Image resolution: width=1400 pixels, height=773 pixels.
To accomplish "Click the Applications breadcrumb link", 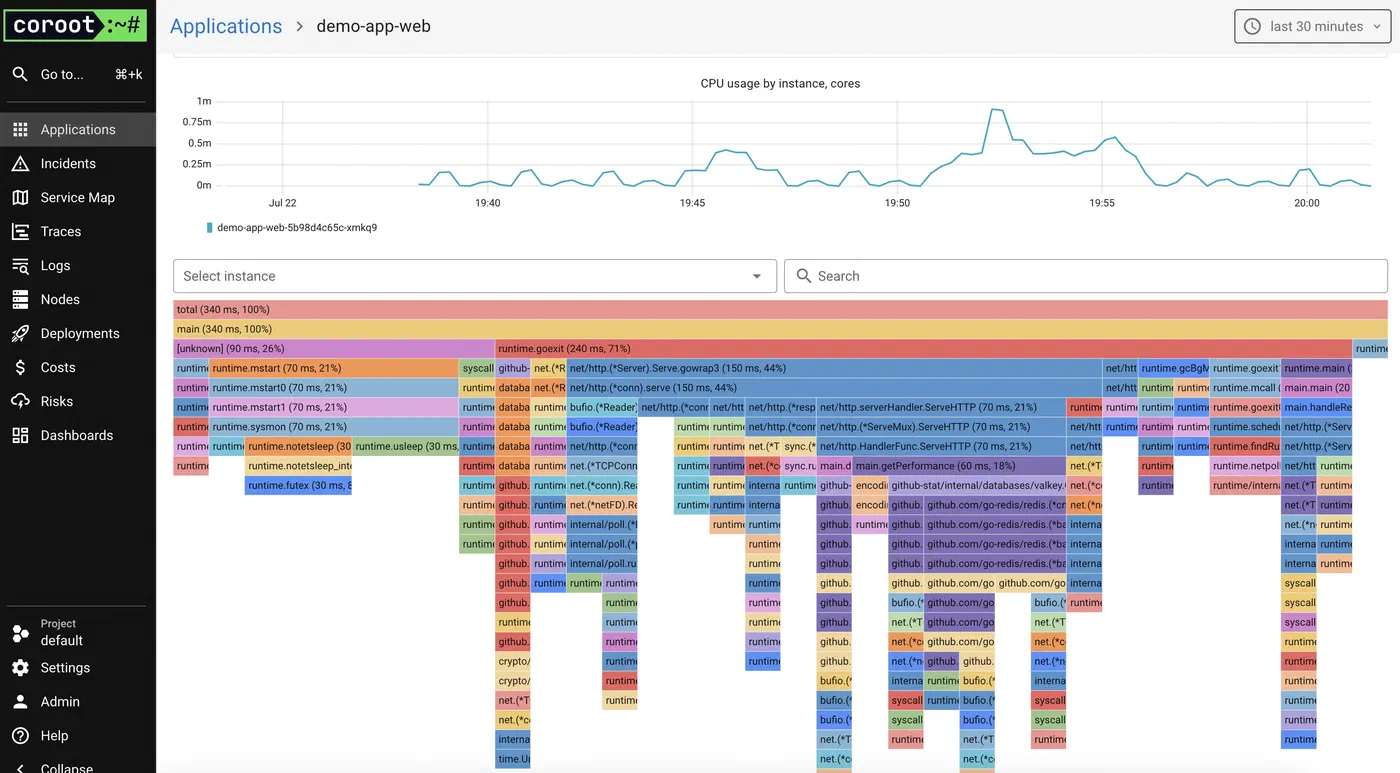I will coord(226,26).
